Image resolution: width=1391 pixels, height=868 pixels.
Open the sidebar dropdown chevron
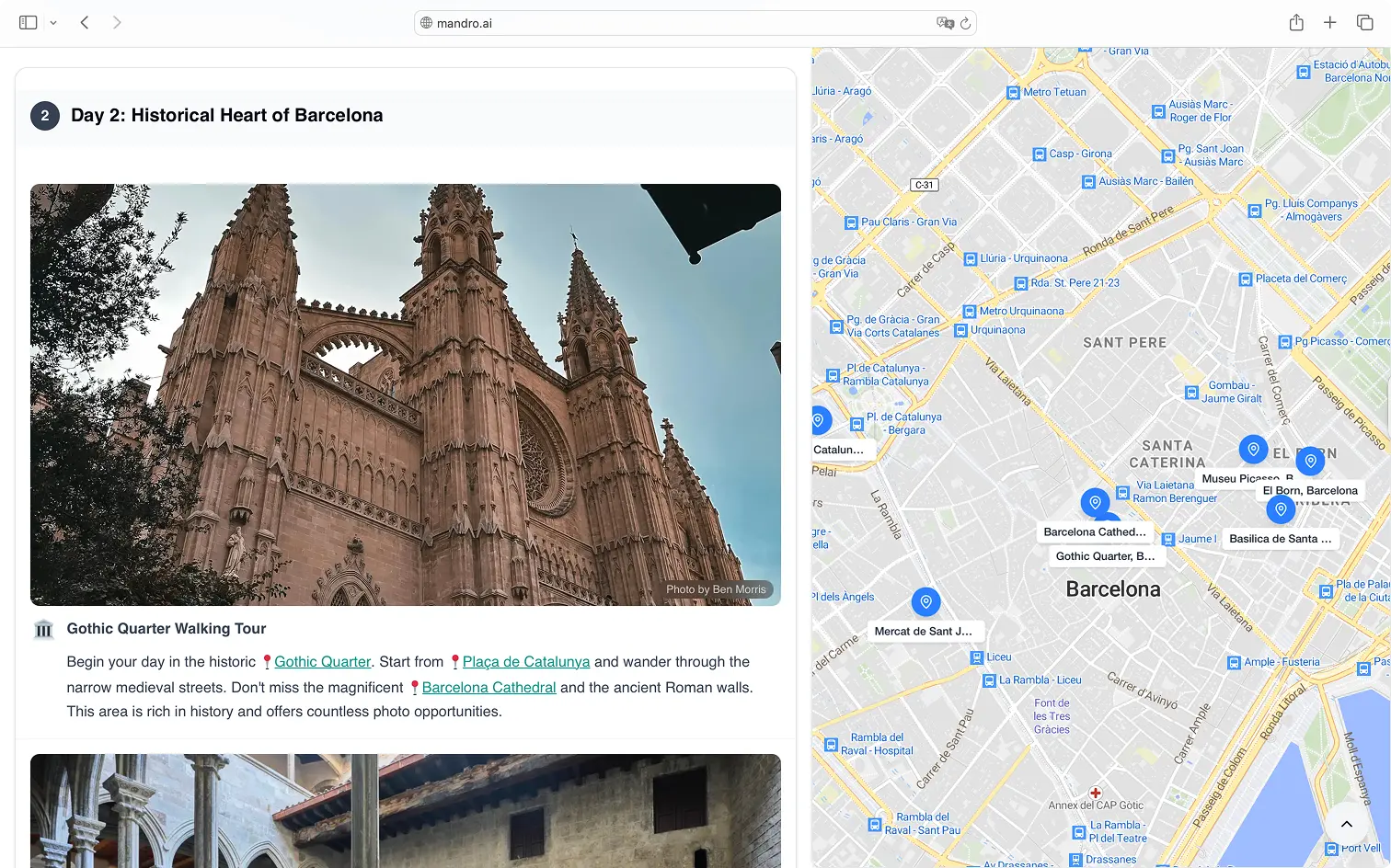53,23
